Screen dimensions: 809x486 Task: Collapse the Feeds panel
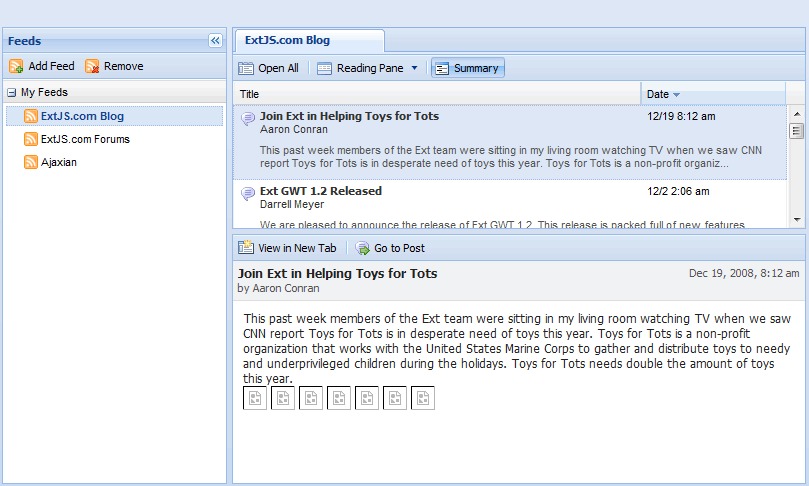tap(215, 41)
